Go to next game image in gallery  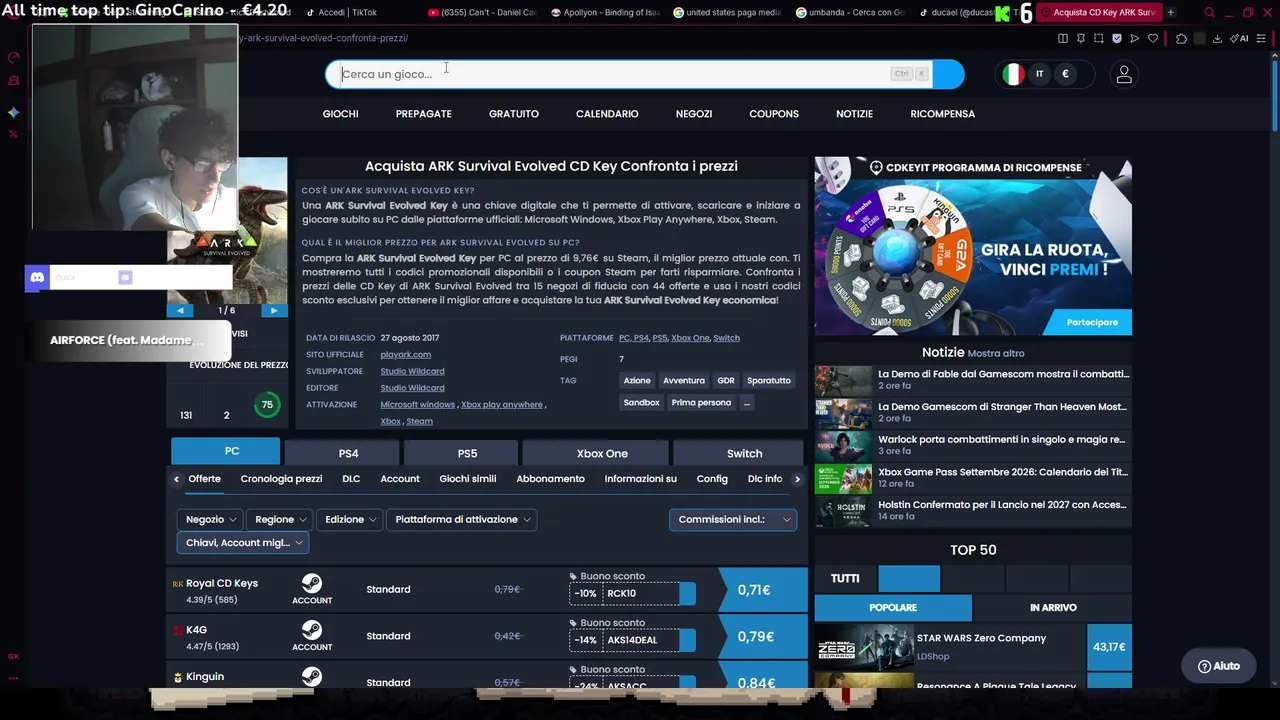coord(274,310)
